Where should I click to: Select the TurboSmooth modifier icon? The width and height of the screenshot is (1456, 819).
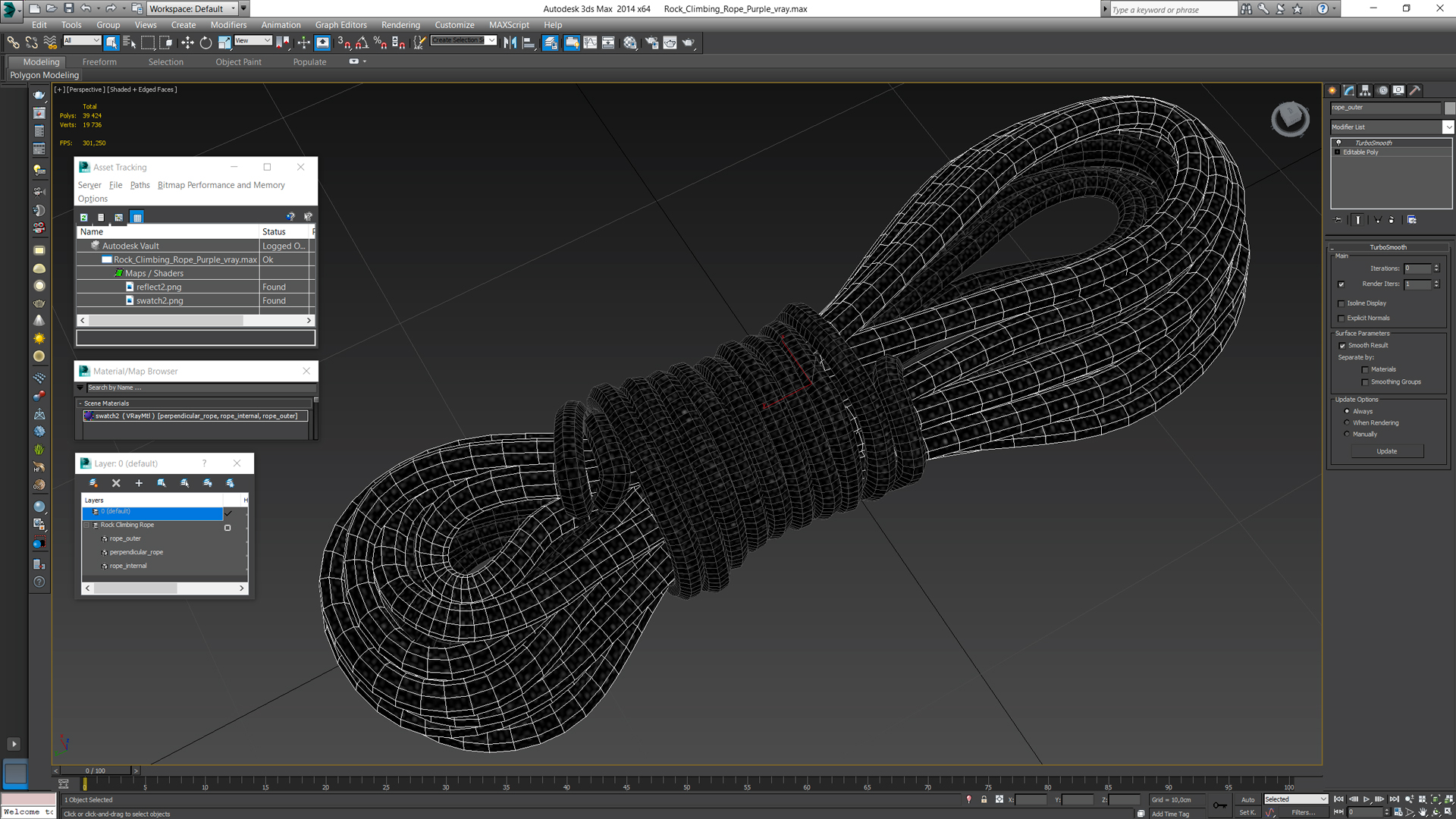click(1339, 142)
